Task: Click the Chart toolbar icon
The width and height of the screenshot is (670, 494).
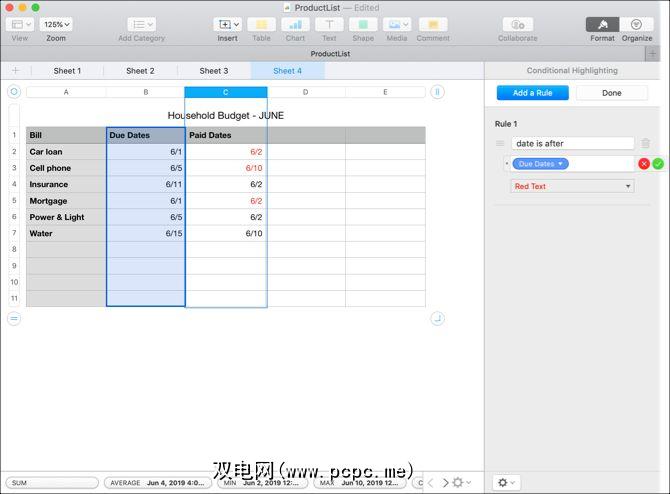Action: point(295,24)
